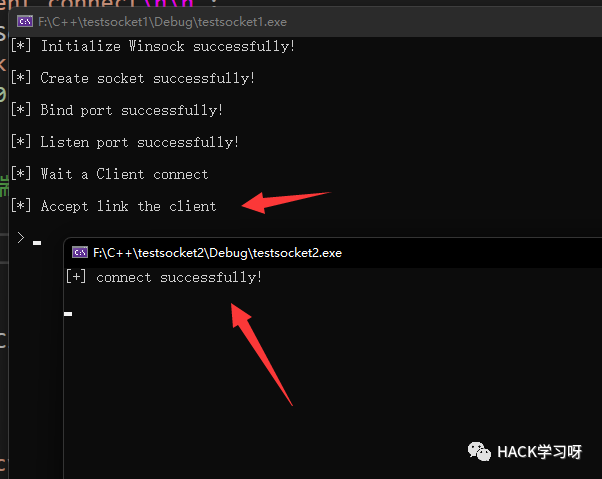Click the testsocket1.exe console window icon
This screenshot has width=602, height=479.
(x=25, y=20)
